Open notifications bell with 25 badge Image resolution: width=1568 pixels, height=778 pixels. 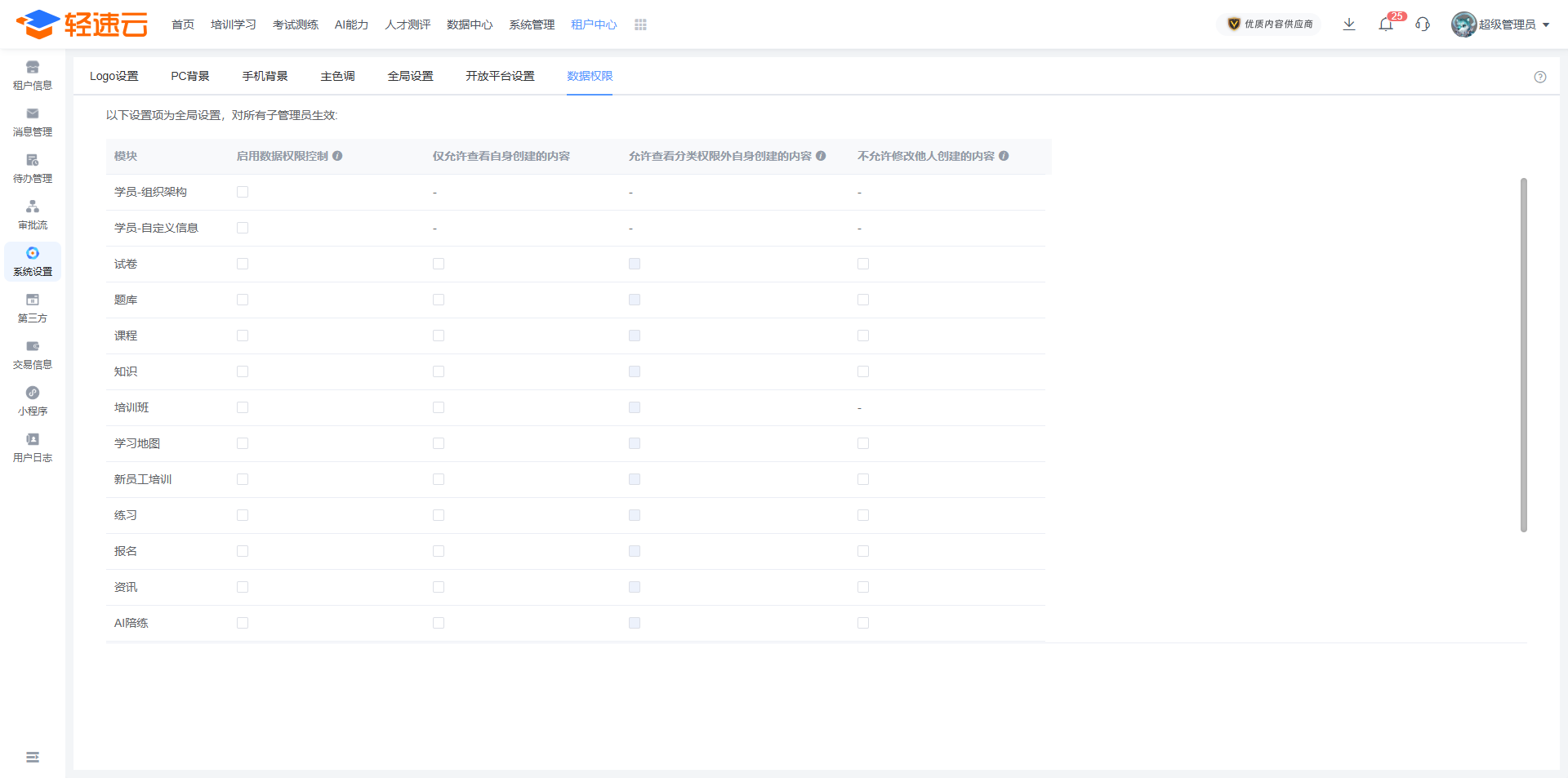coord(1386,24)
